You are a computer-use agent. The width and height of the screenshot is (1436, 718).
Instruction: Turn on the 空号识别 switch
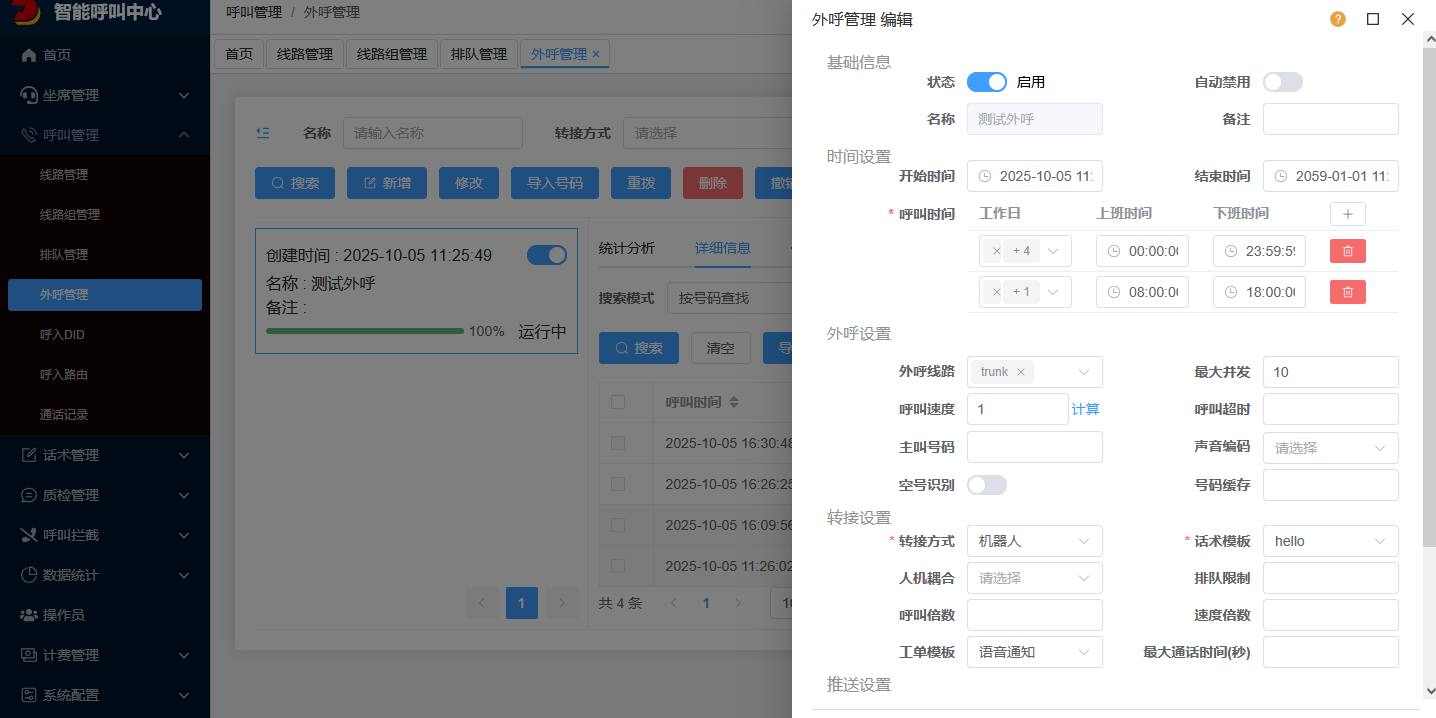986,485
